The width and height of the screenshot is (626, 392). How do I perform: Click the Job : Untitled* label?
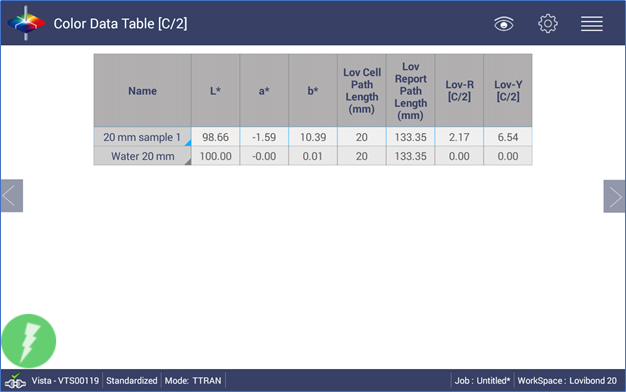482,381
